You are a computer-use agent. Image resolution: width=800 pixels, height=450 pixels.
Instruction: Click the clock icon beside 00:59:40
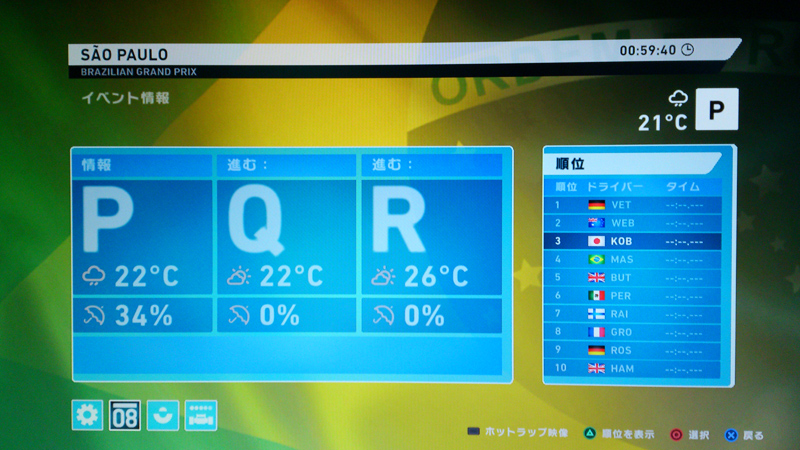(x=688, y=49)
